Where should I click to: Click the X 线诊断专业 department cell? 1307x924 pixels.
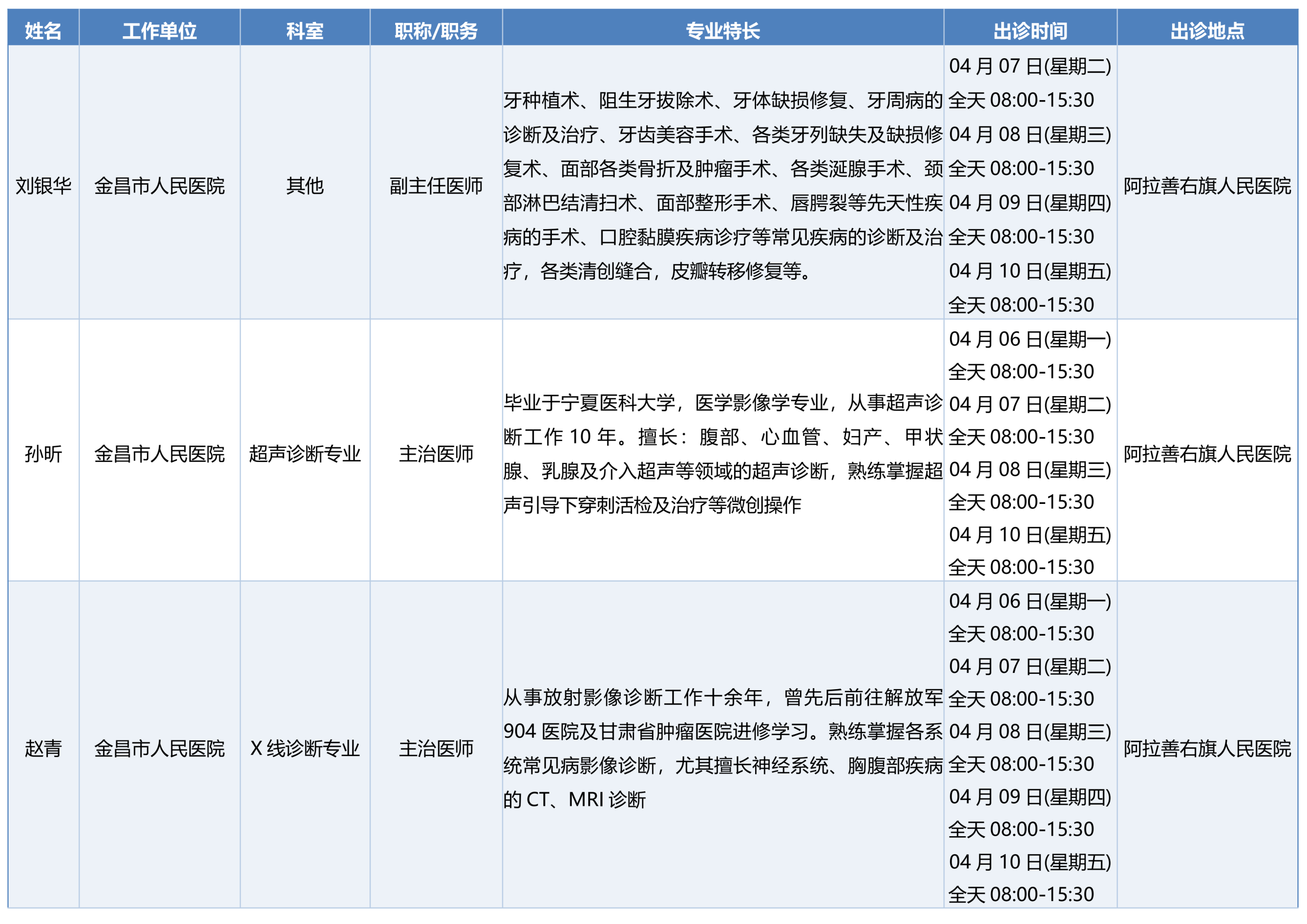point(305,748)
